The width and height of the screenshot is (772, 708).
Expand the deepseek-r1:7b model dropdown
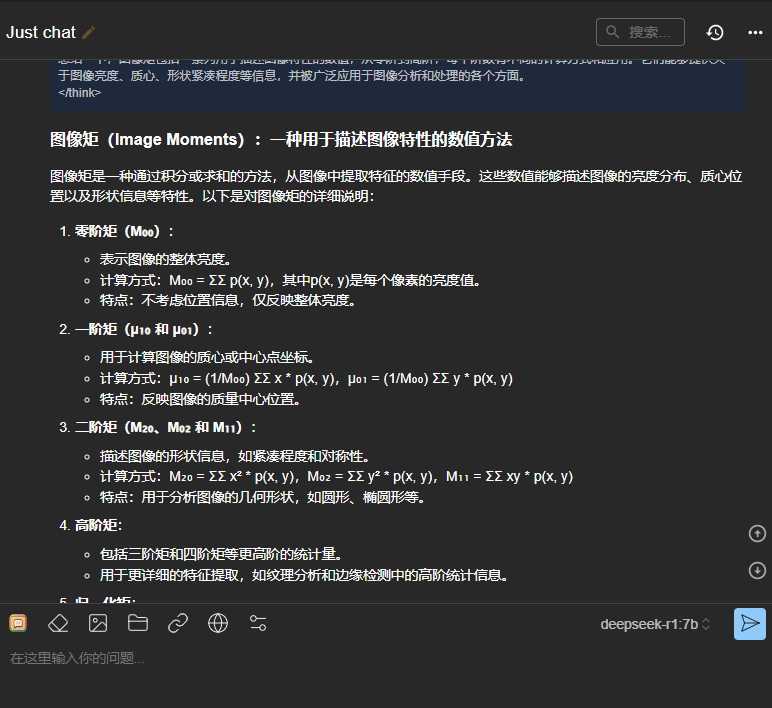point(656,624)
